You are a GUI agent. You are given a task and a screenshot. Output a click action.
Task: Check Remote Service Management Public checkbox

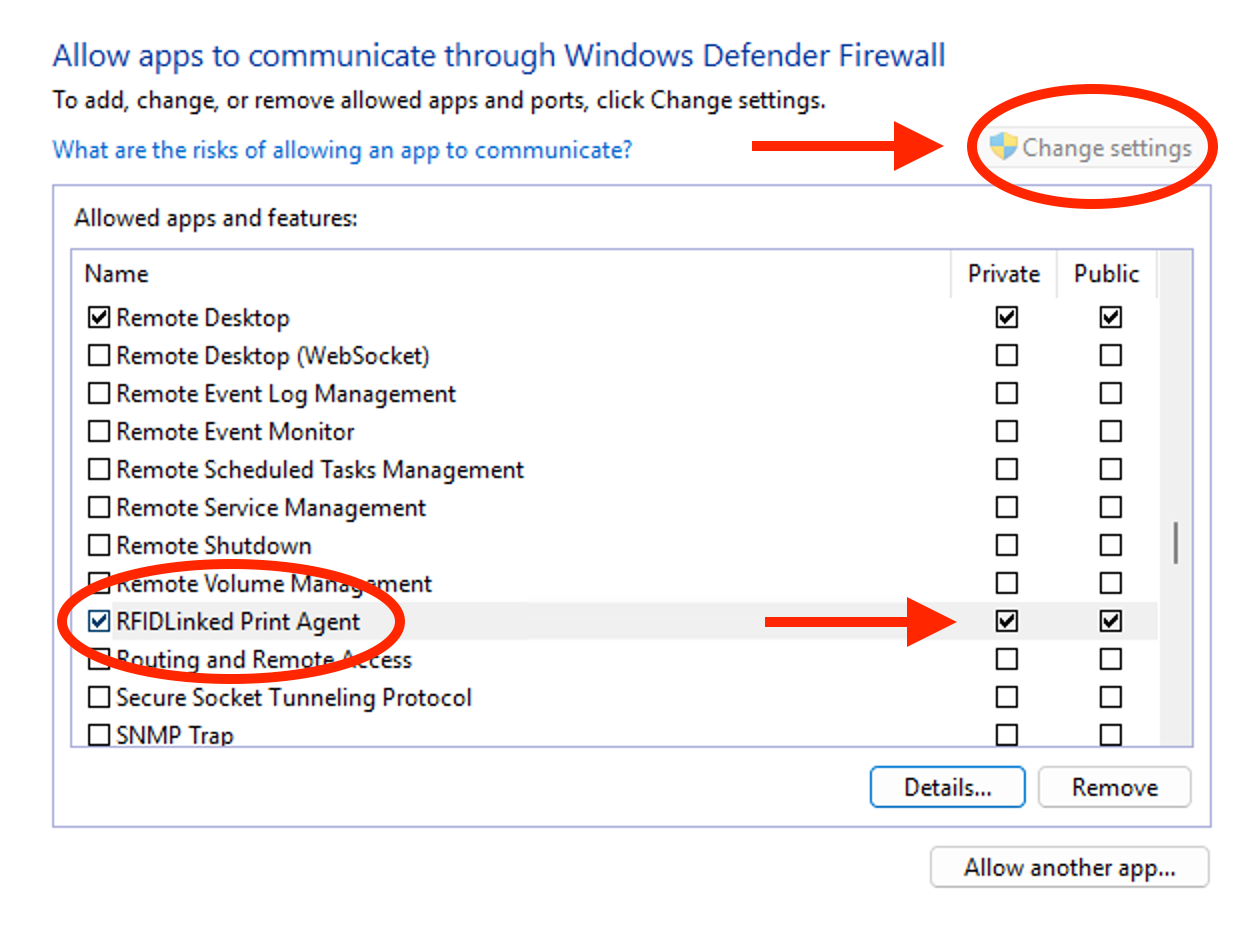click(1110, 508)
